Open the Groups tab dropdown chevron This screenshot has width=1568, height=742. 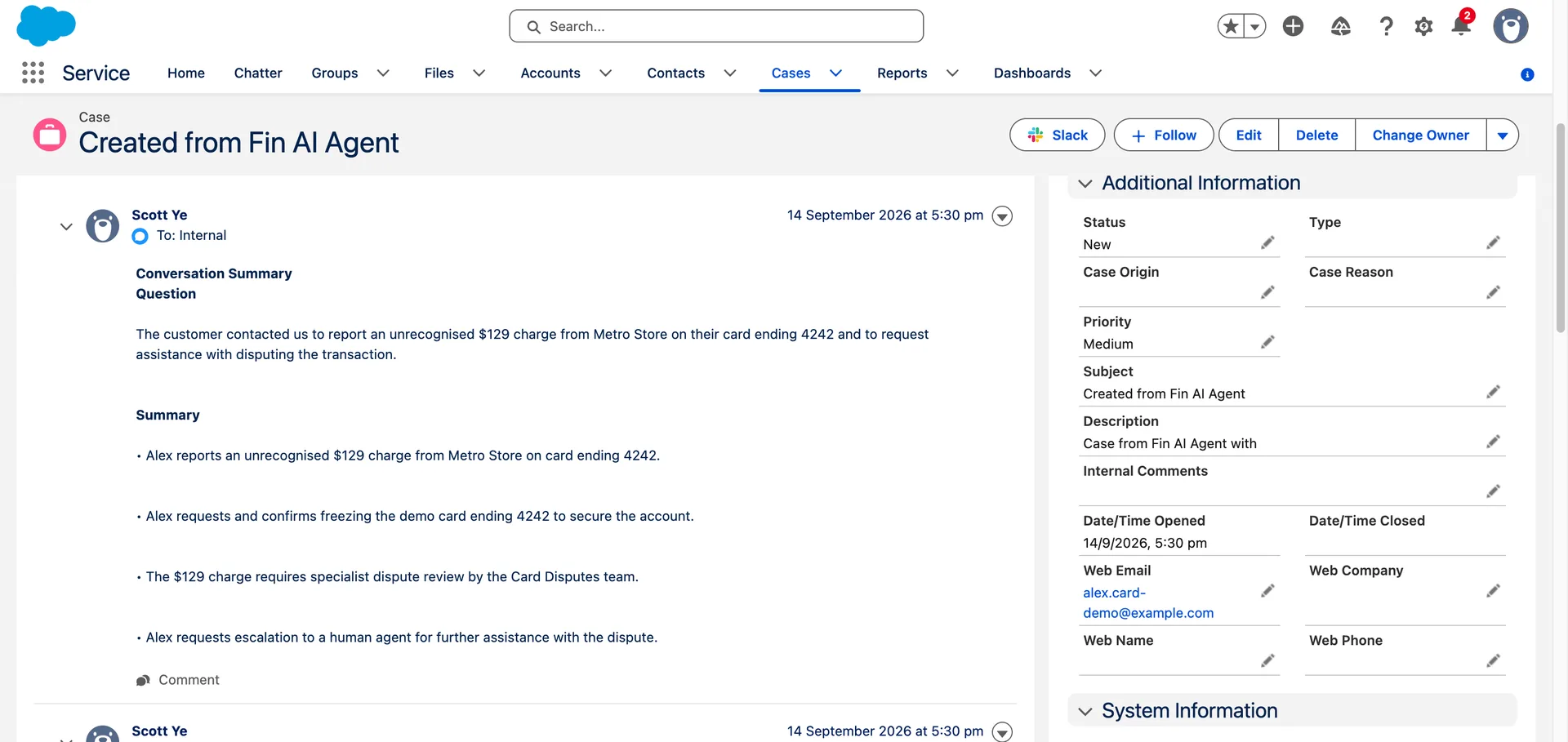(383, 73)
